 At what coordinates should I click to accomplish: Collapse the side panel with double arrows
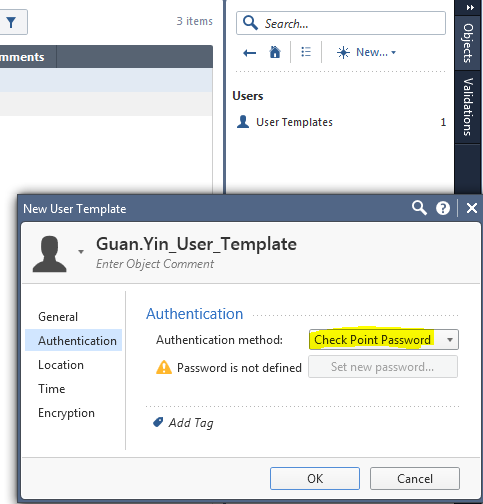(470, 7)
